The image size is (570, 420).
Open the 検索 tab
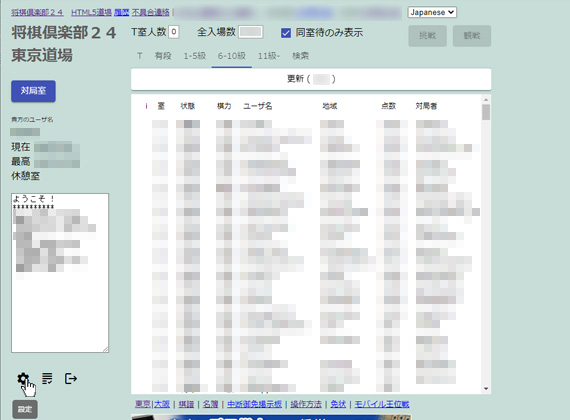click(x=301, y=56)
